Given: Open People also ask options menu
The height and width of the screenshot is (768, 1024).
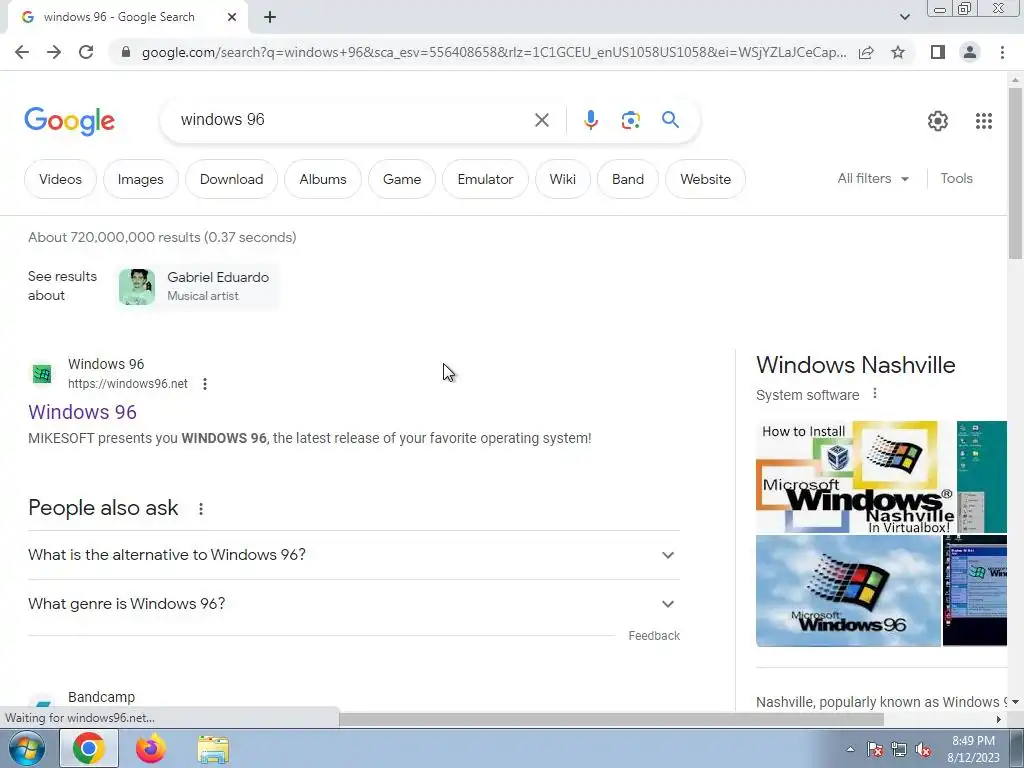Looking at the screenshot, I should tap(200, 509).
